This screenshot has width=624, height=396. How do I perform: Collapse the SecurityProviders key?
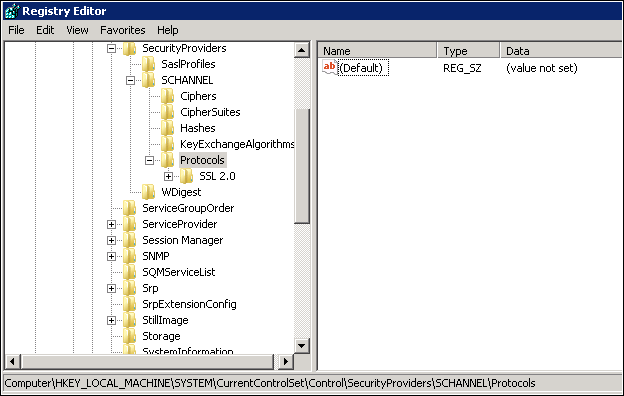pos(111,49)
